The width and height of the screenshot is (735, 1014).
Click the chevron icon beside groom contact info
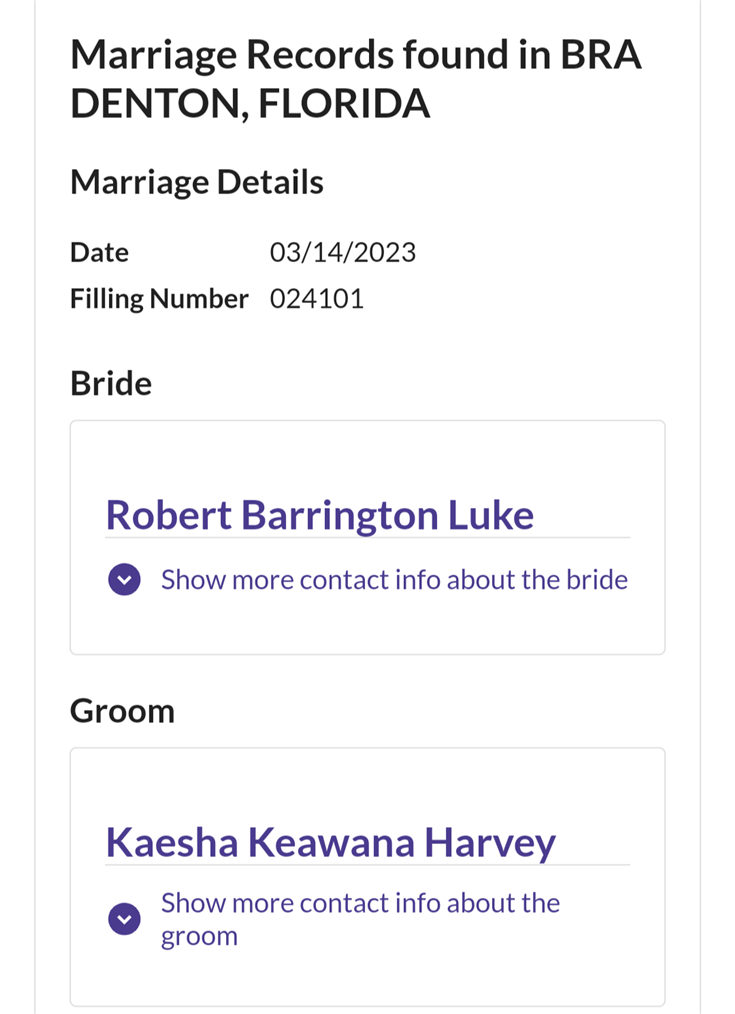(x=124, y=919)
